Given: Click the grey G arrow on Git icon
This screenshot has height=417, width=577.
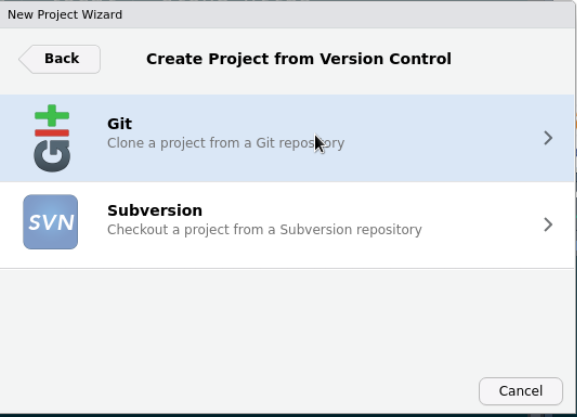Looking at the screenshot, I should click(52, 156).
